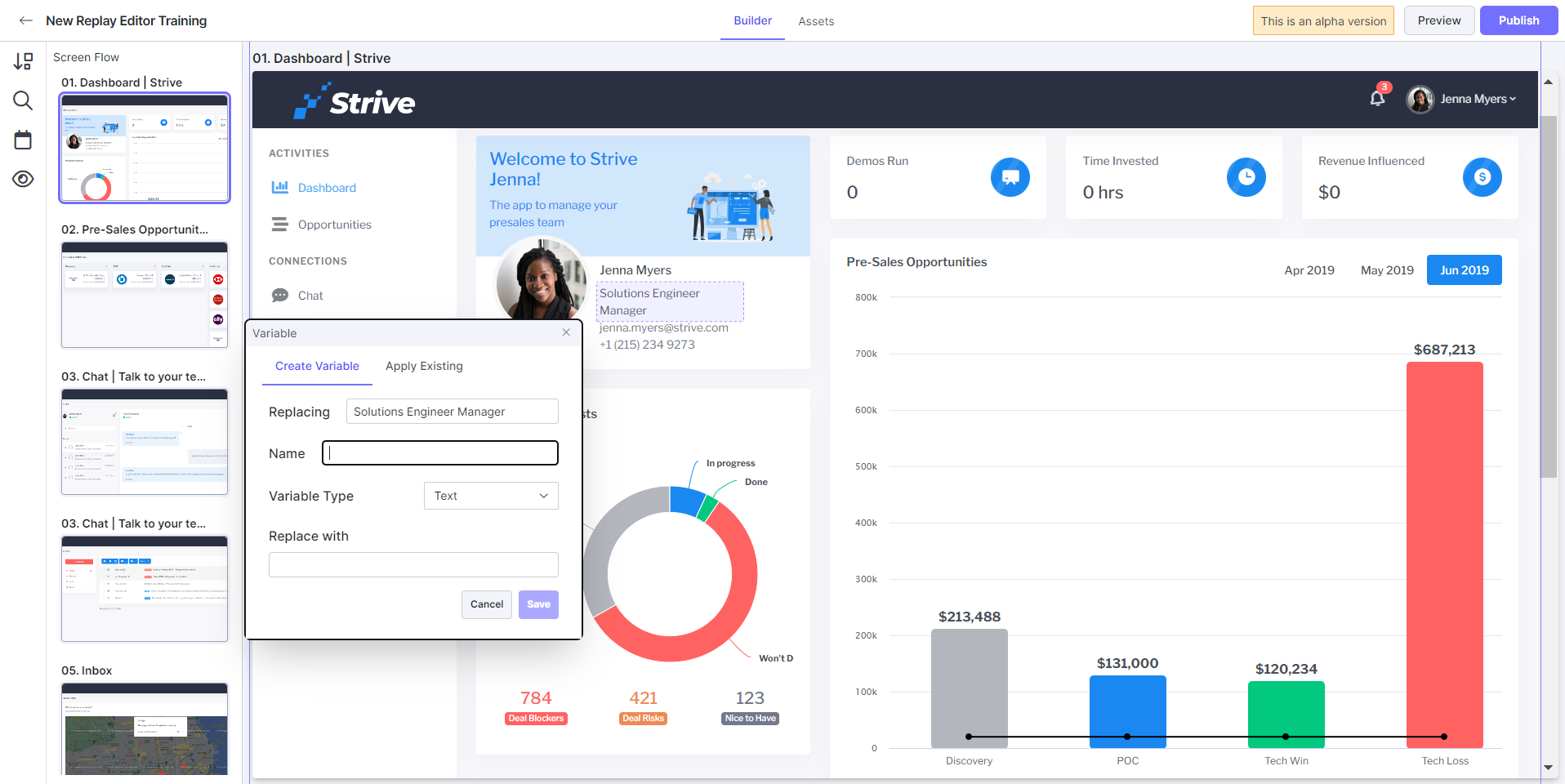Open Opportunities in the Strive sidebar
1565x784 pixels.
[335, 225]
